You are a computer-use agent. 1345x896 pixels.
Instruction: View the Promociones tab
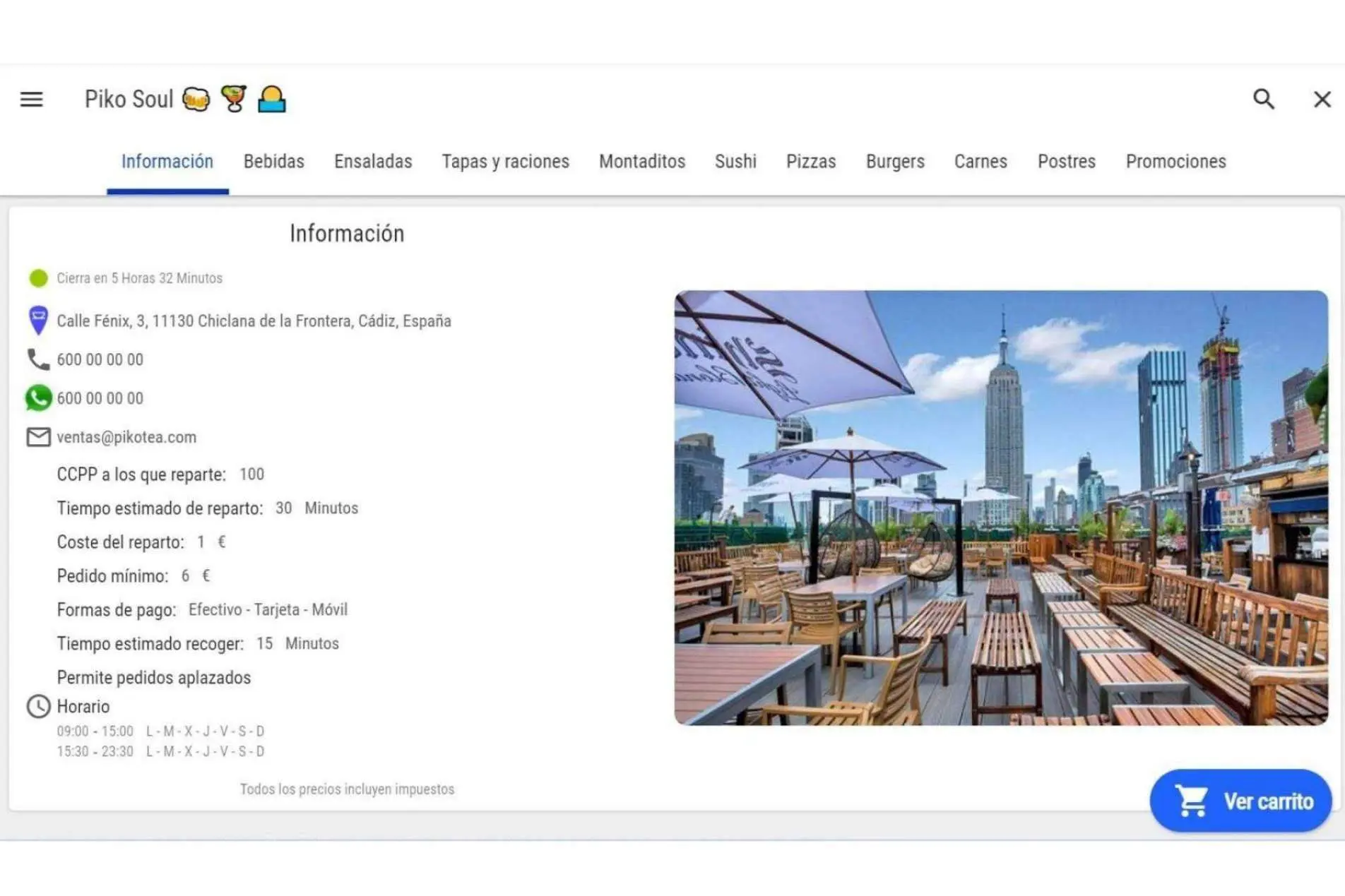click(1175, 162)
